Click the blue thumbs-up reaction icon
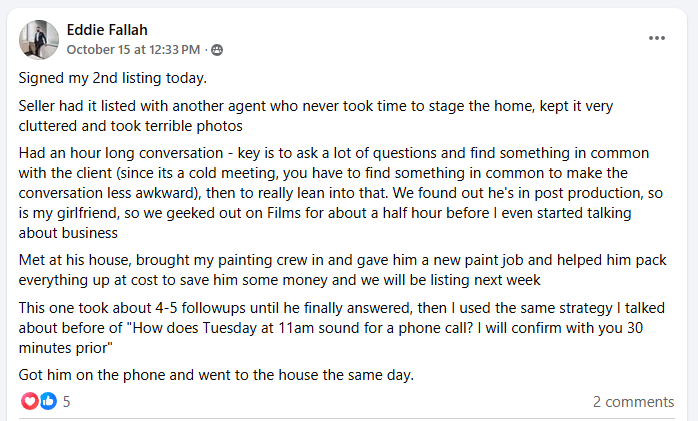 [x=47, y=401]
